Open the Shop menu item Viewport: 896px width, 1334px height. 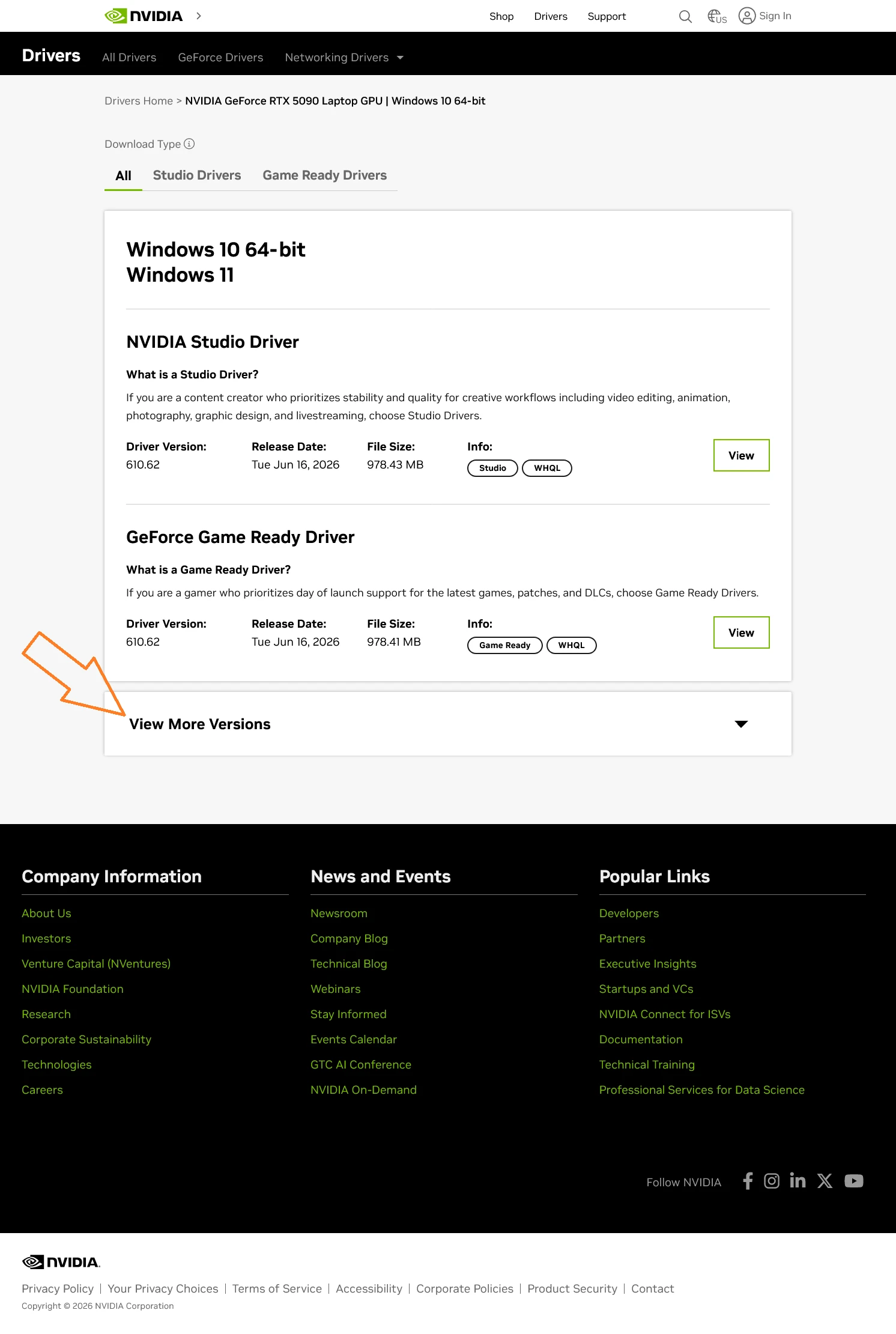(501, 16)
